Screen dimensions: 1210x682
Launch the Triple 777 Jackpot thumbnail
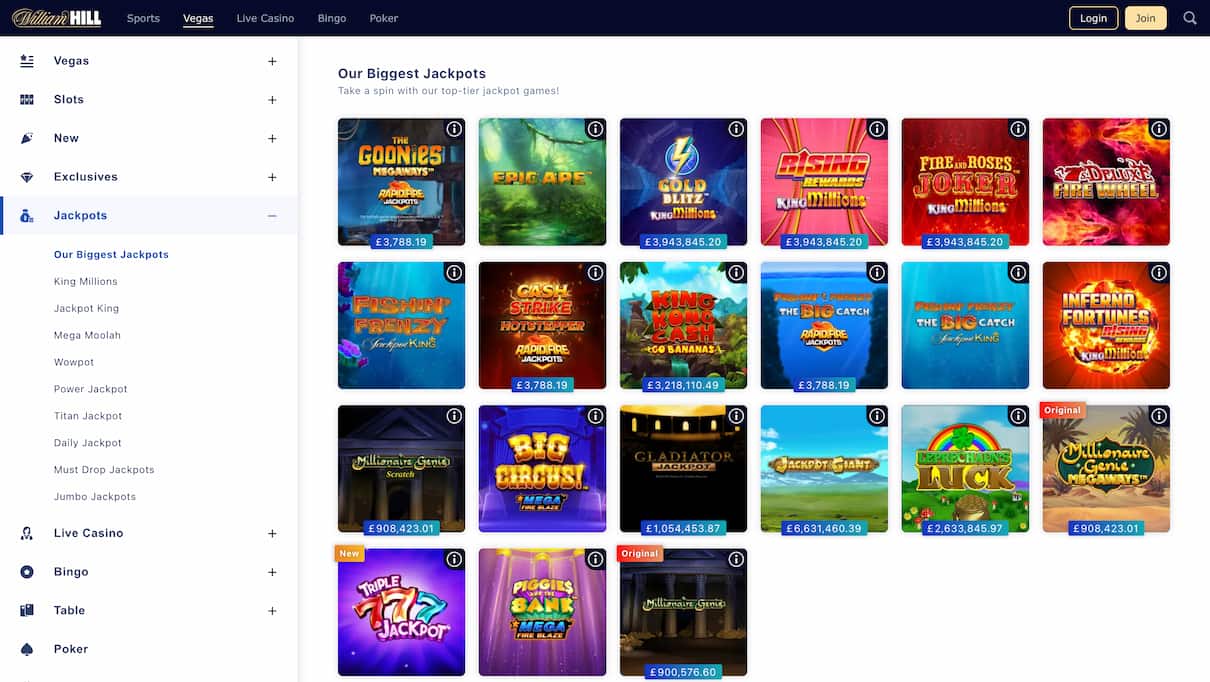pos(401,612)
